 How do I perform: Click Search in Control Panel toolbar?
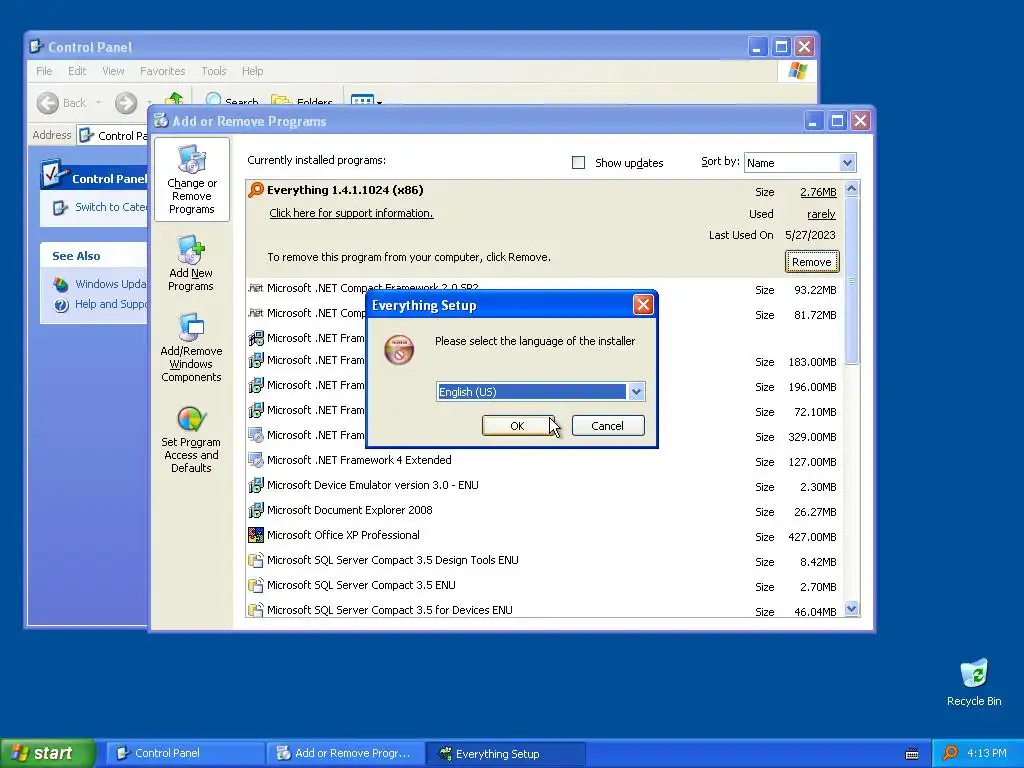(232, 101)
